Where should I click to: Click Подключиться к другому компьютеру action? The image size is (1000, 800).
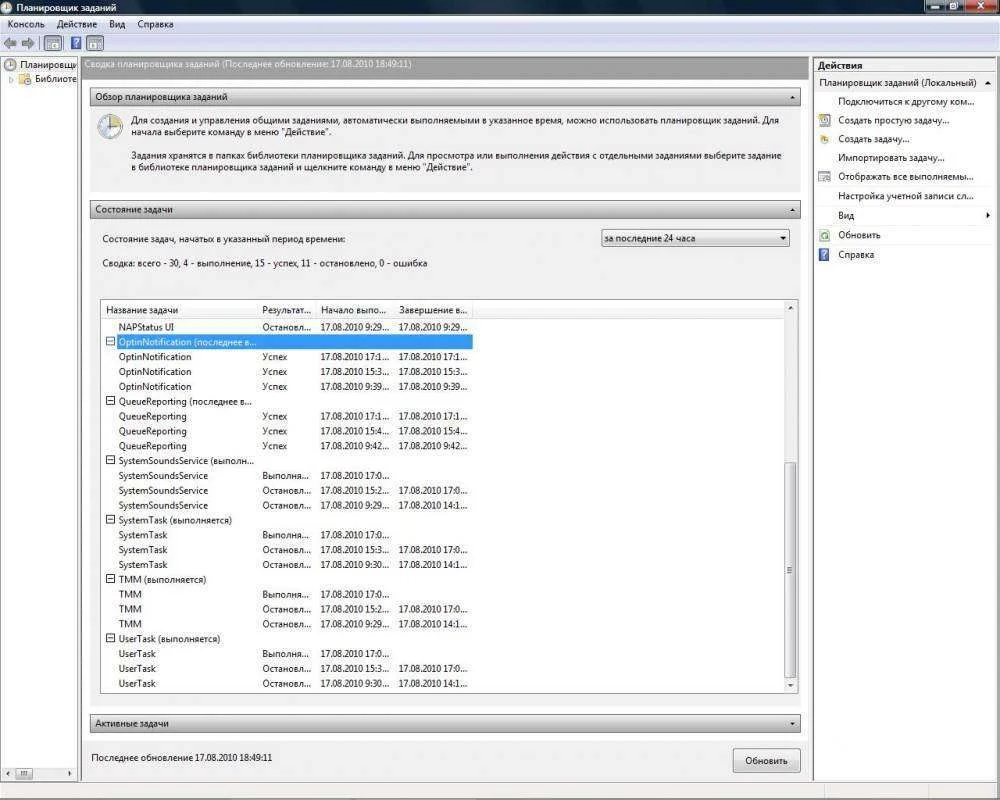click(906, 101)
